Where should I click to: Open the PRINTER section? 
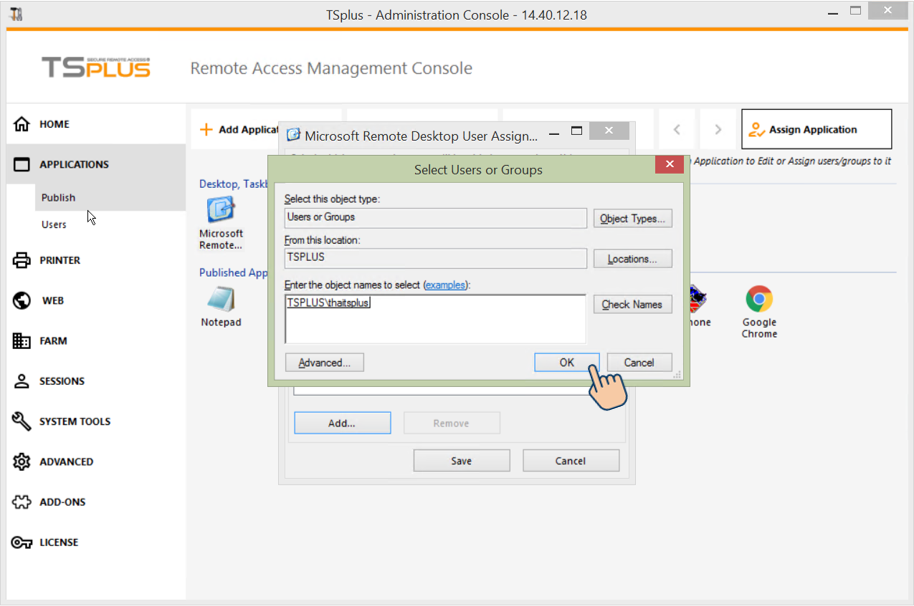click(x=59, y=260)
